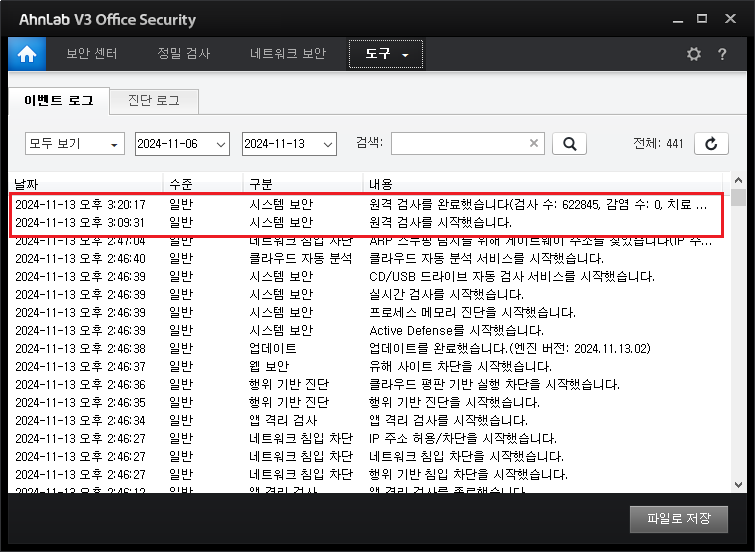Select the Active Defense를 시작했습니다 row
Image resolution: width=755 pixels, height=552 pixels.
point(366,330)
